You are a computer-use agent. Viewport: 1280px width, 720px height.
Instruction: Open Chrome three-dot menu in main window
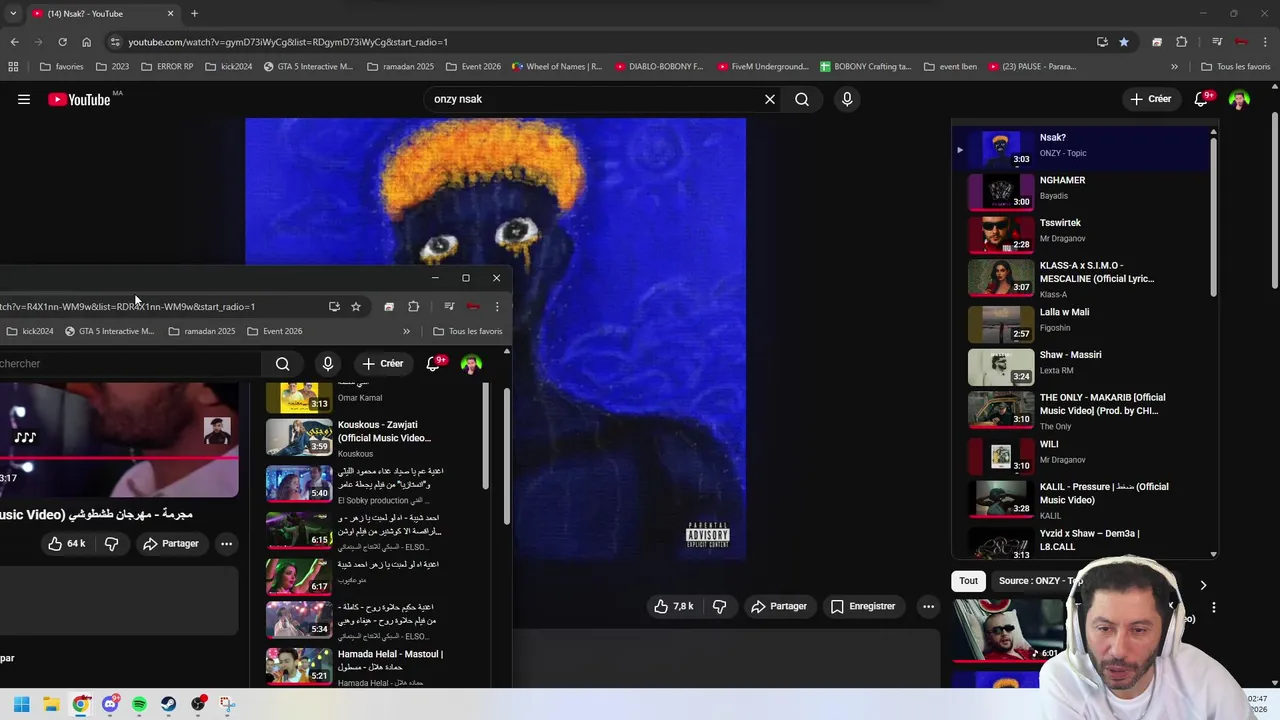1265,42
